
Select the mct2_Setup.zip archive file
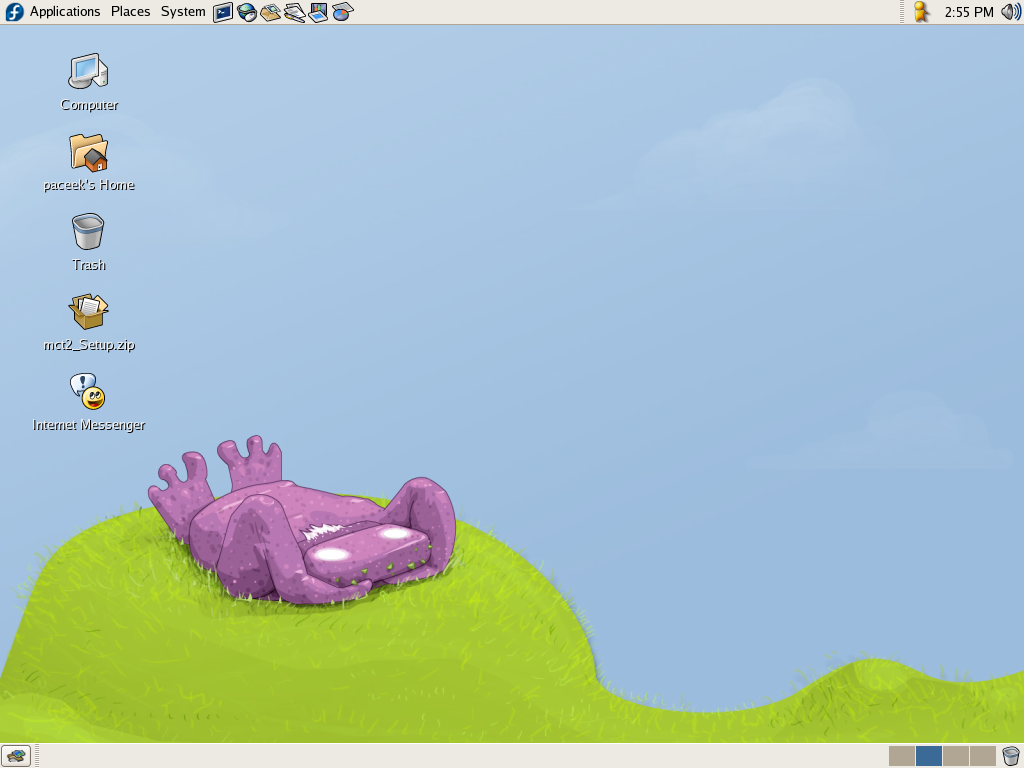point(88,312)
